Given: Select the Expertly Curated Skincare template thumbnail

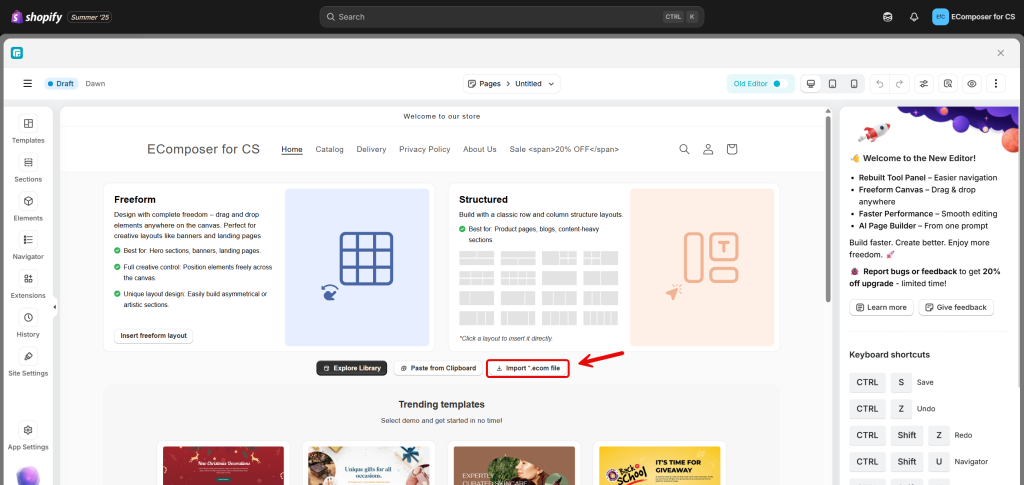Looking at the screenshot, I should [514, 465].
